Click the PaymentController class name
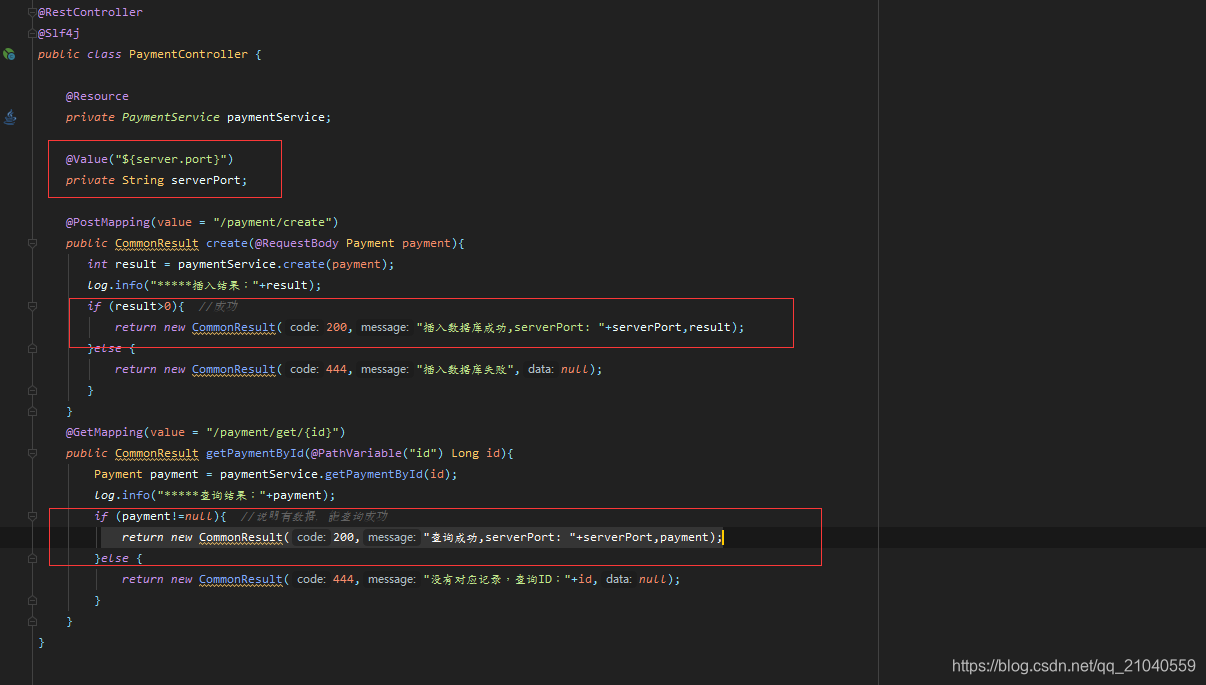Screen dimensions: 1206x685 188,54
